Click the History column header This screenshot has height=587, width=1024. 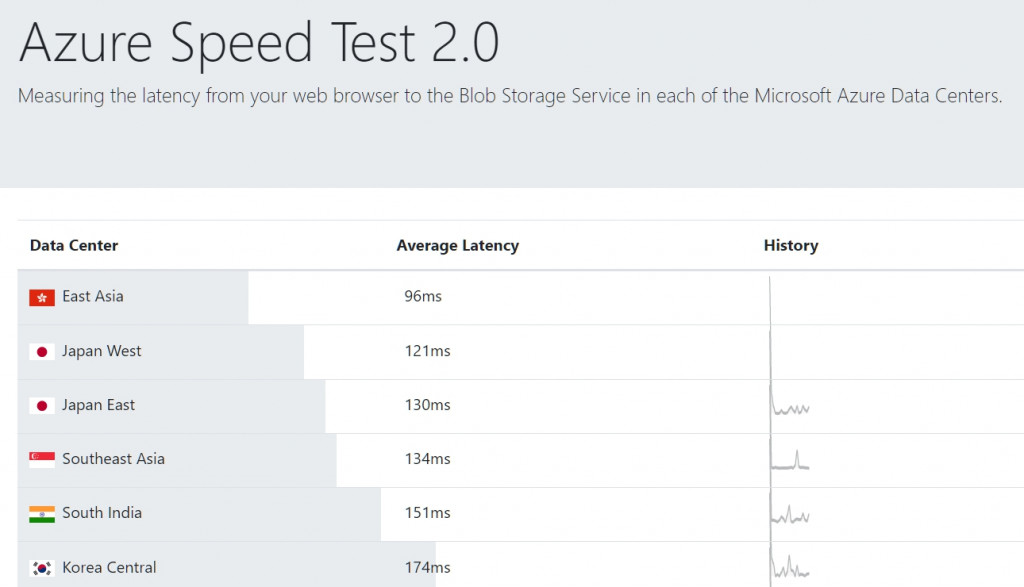(x=790, y=245)
